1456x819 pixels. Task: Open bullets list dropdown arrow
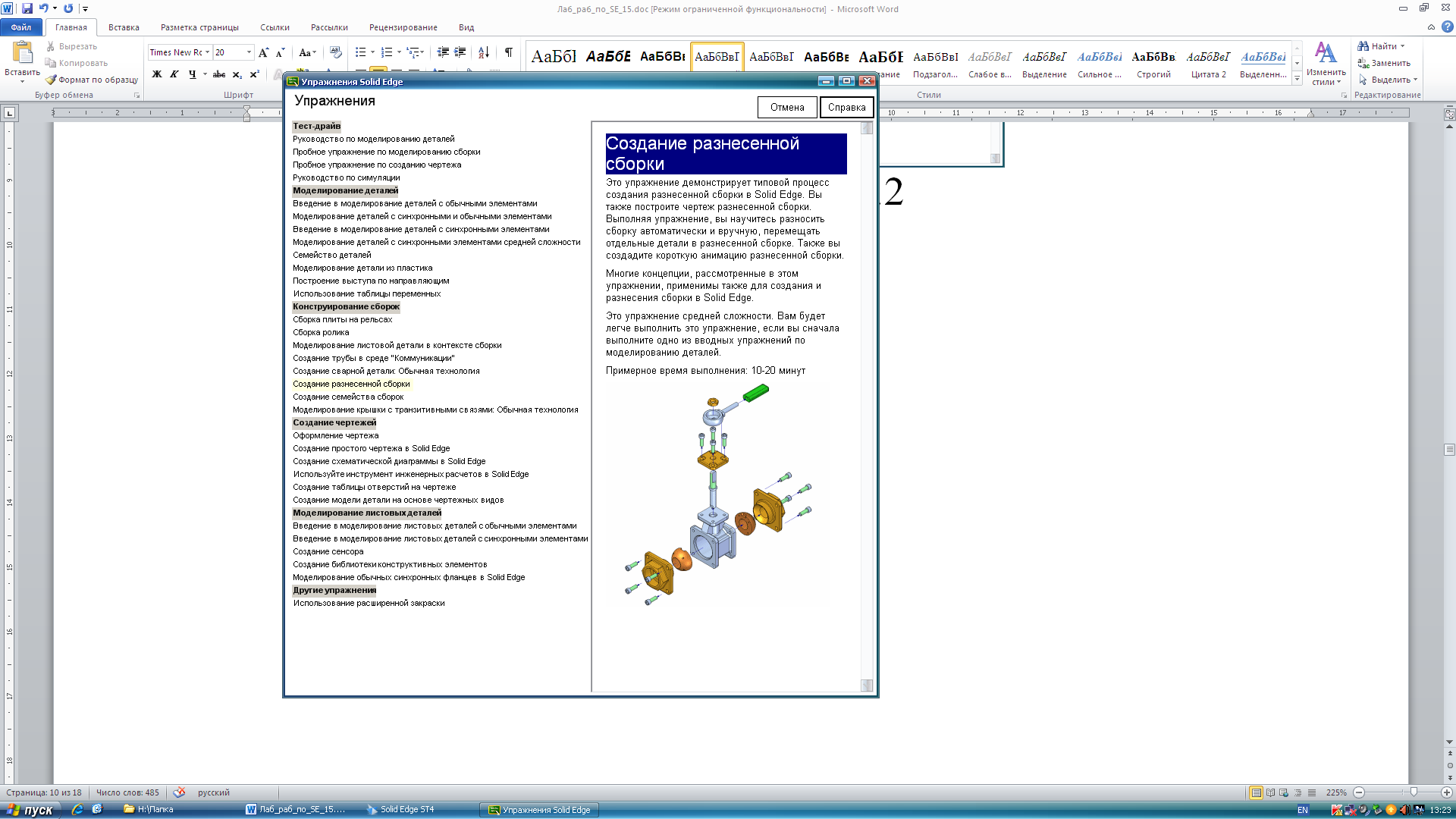click(372, 52)
